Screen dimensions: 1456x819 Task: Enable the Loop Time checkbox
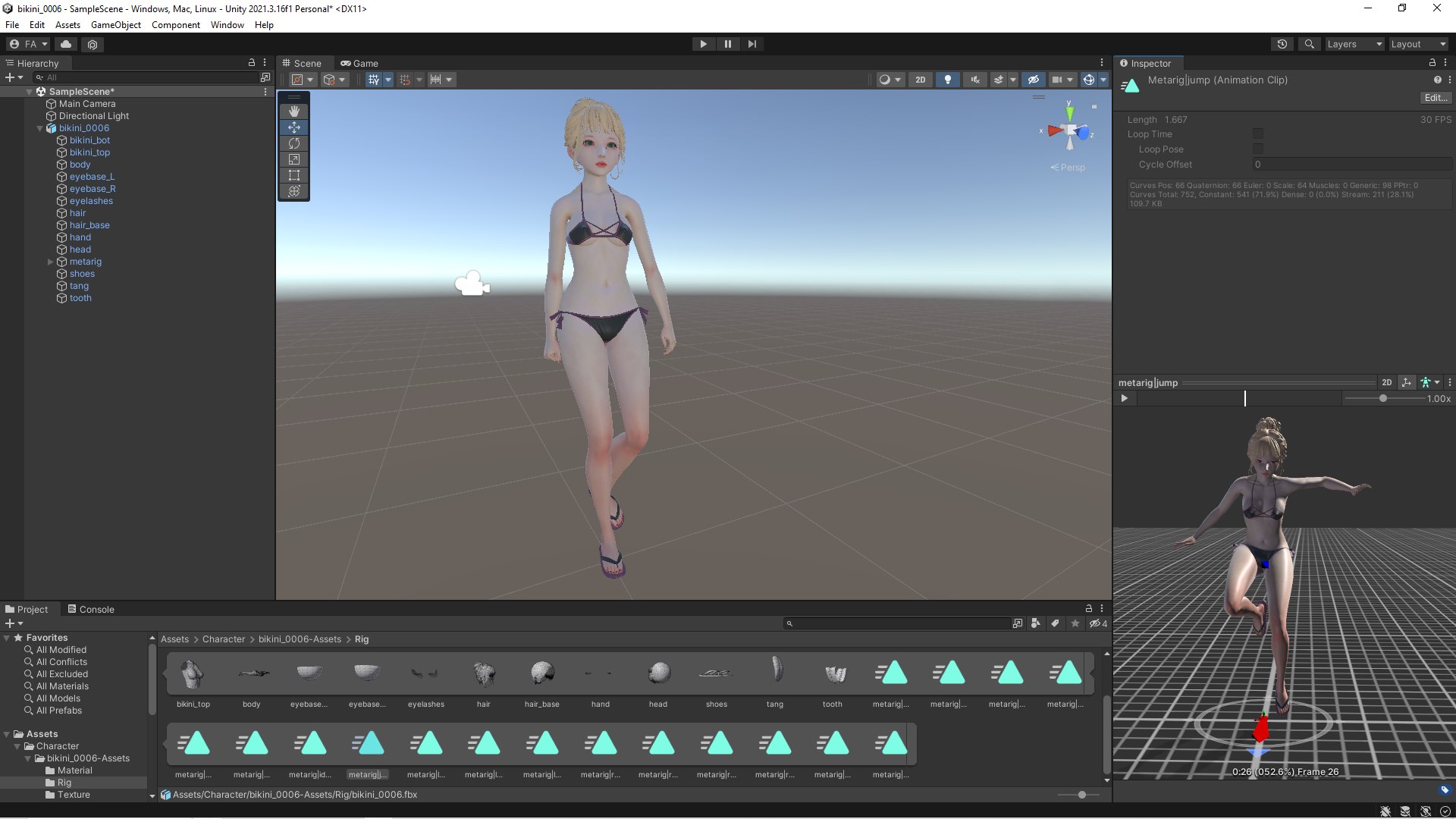click(x=1258, y=134)
